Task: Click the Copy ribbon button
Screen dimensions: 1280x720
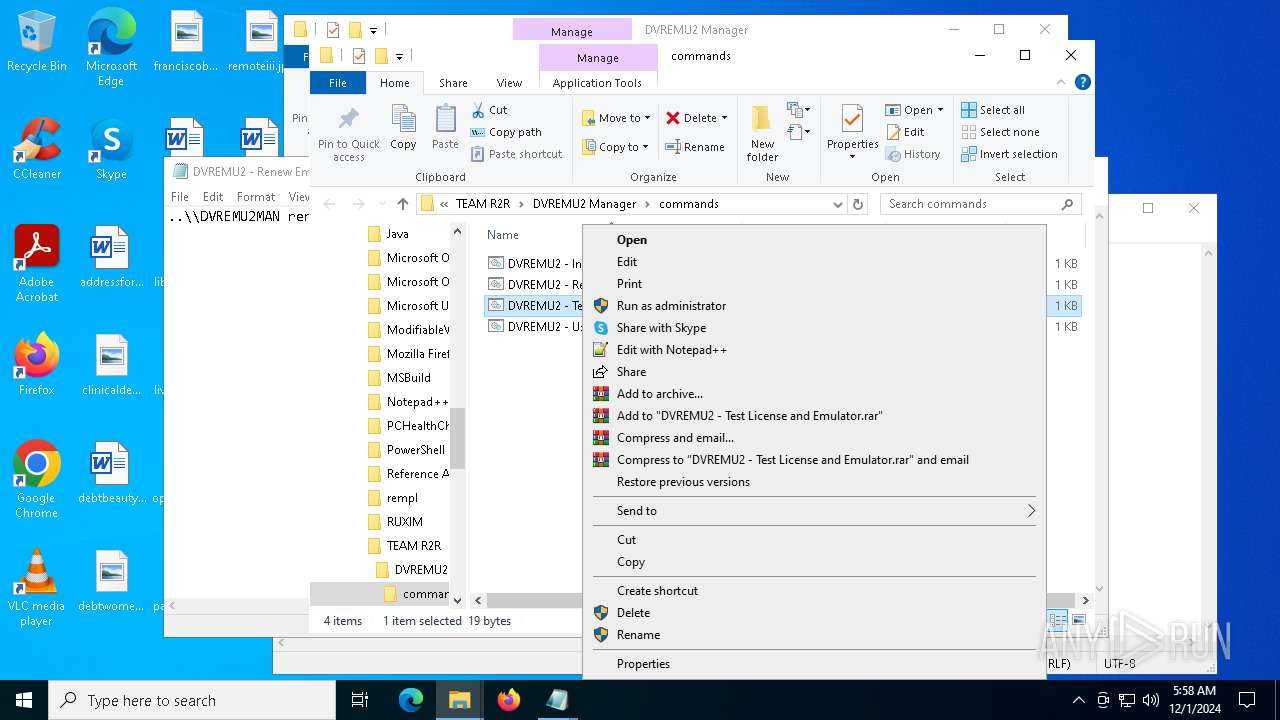Action: click(x=403, y=128)
